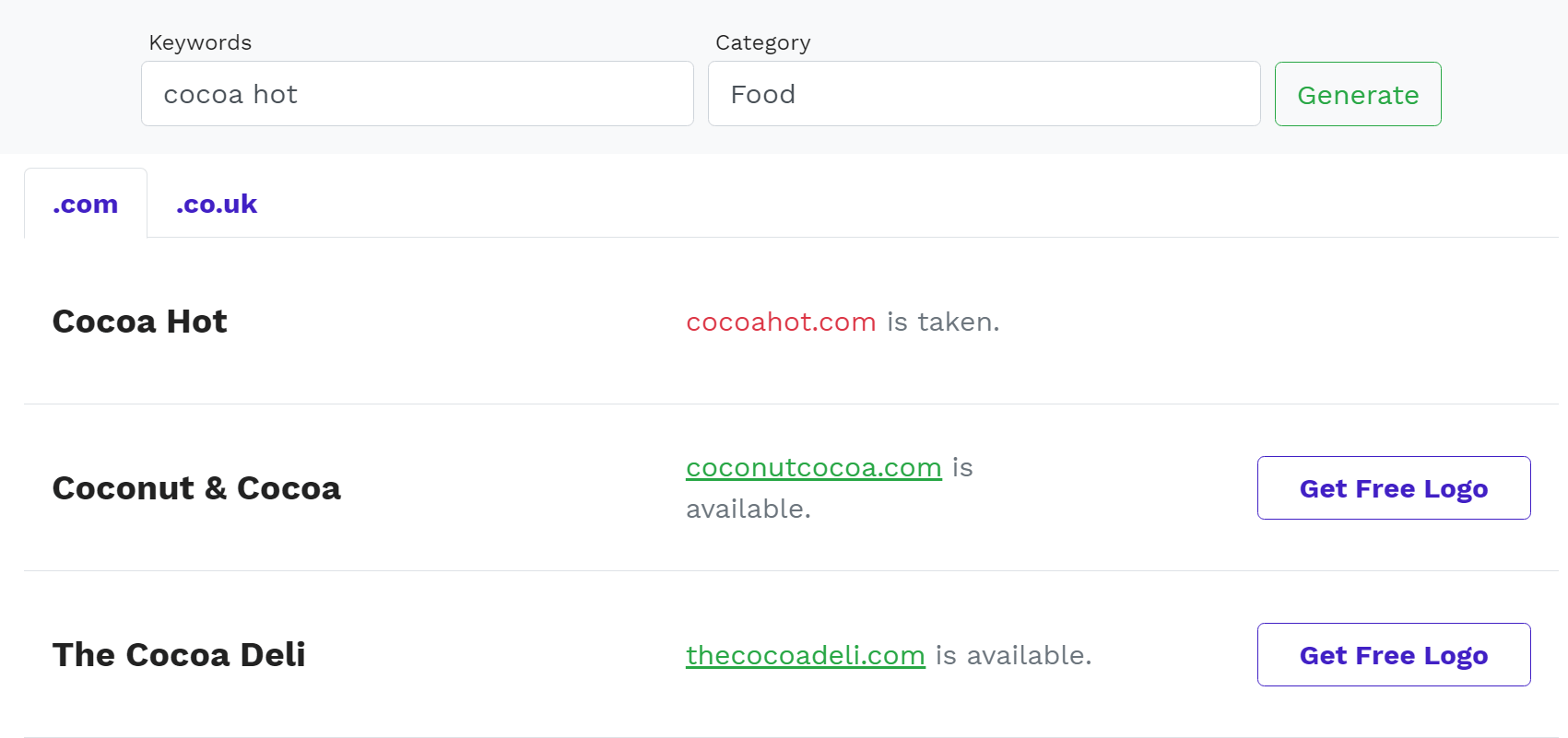Get Free Logo for Coconut & Cocoa

(x=1393, y=488)
